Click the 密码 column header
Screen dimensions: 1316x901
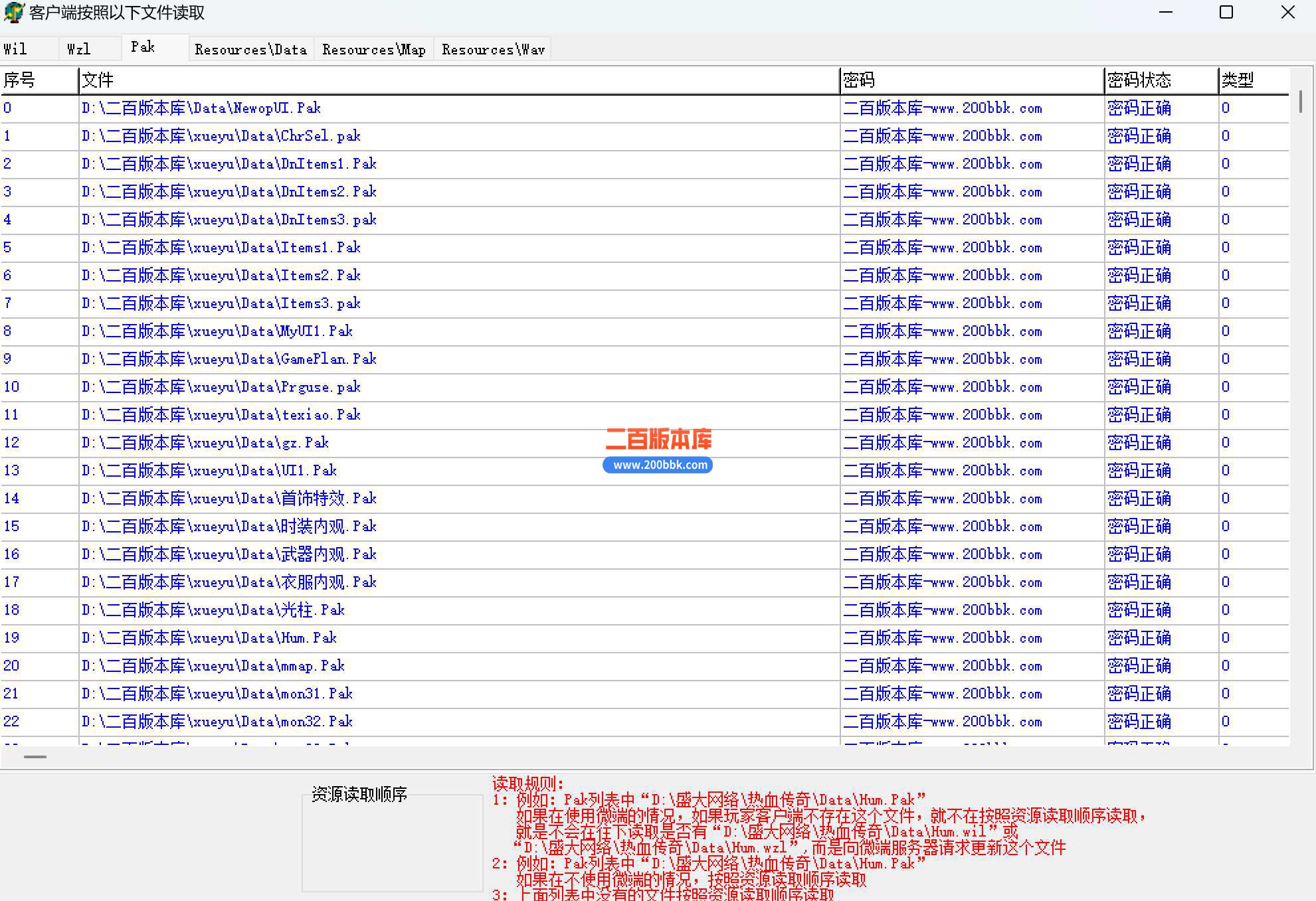point(972,80)
